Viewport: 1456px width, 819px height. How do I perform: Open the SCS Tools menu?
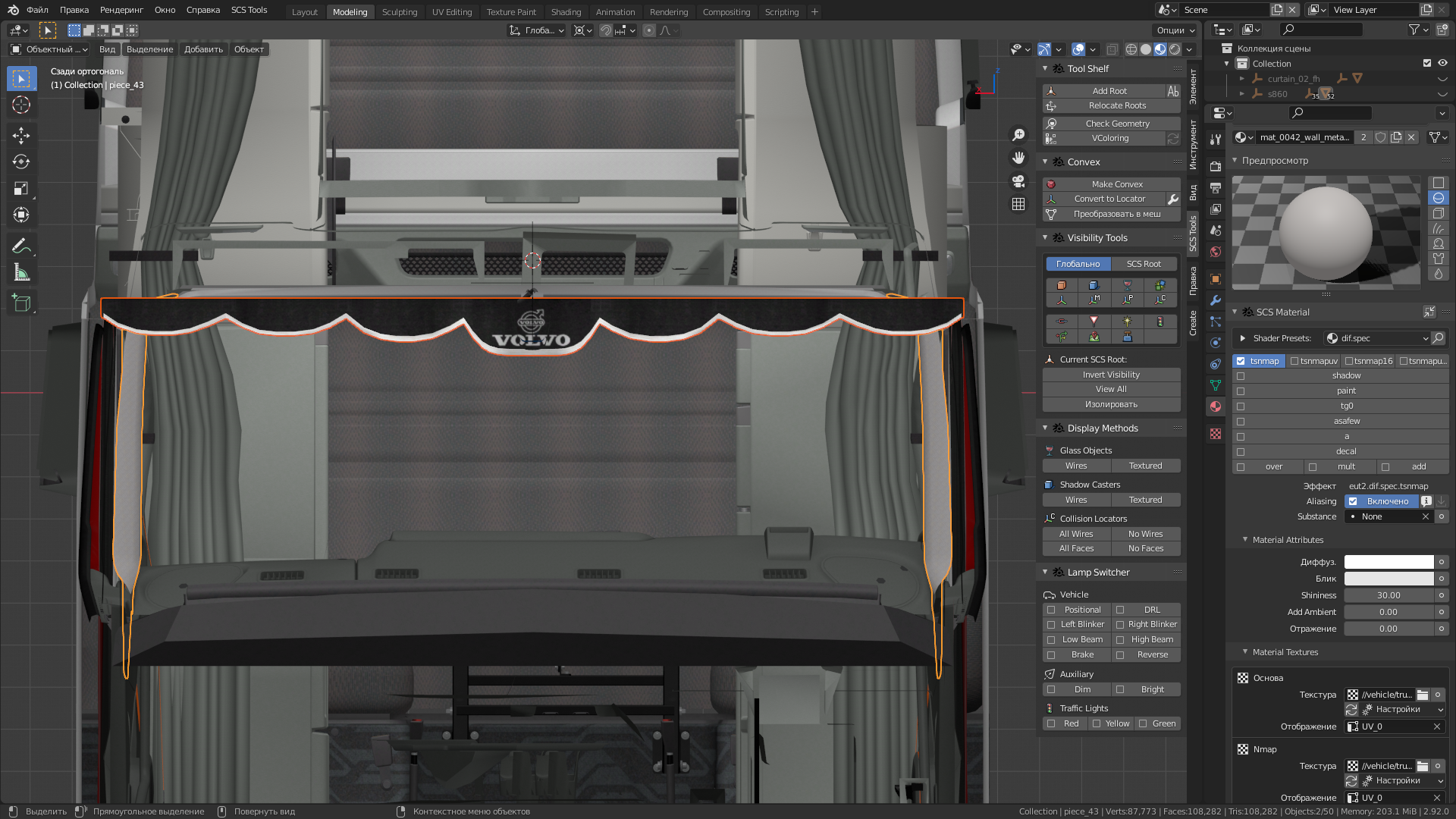pos(249,10)
